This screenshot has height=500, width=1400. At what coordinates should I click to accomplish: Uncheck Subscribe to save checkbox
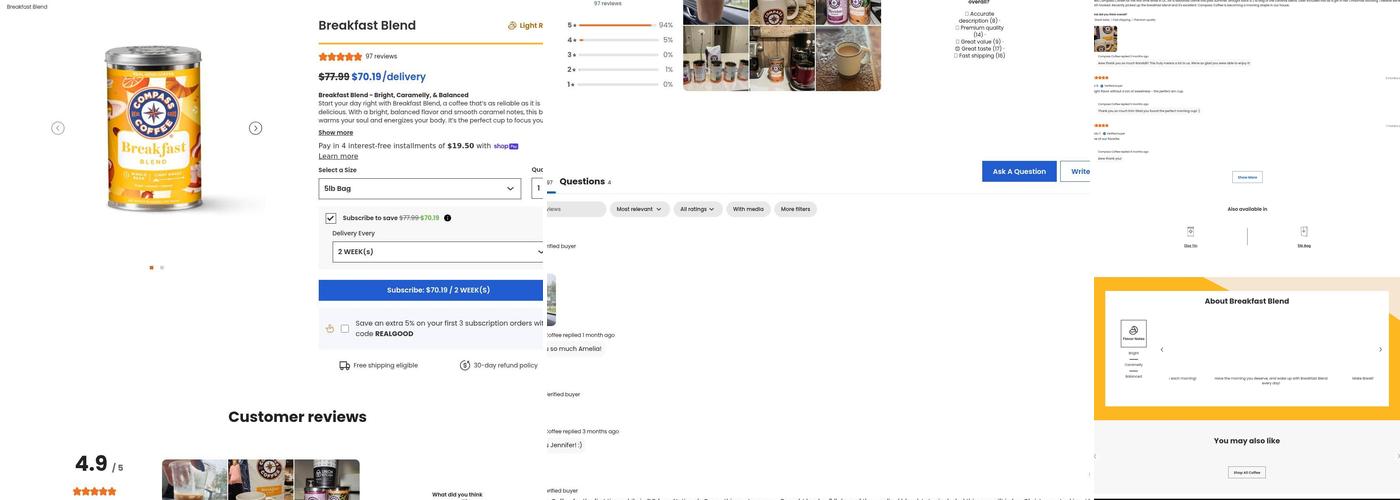click(330, 218)
